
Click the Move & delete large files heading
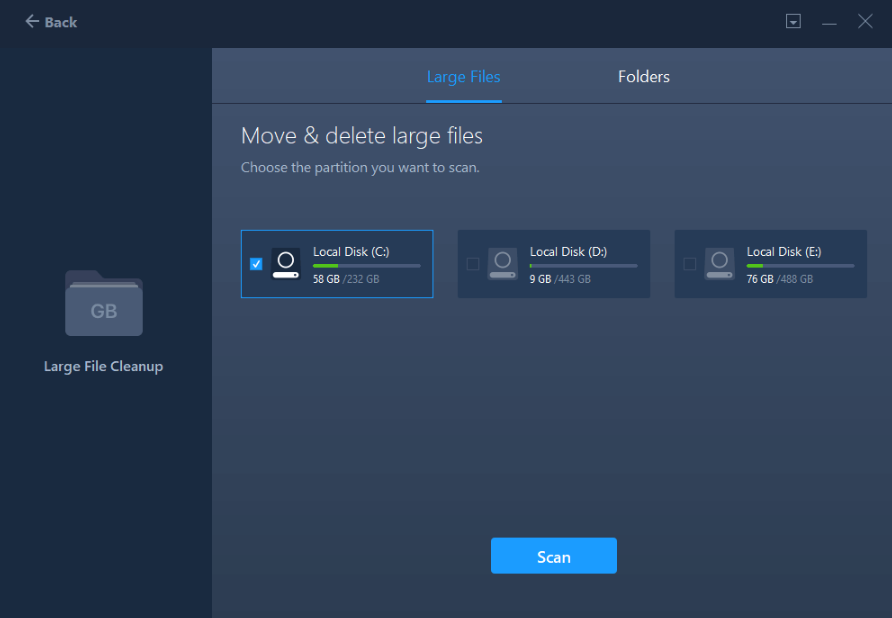tap(362, 136)
